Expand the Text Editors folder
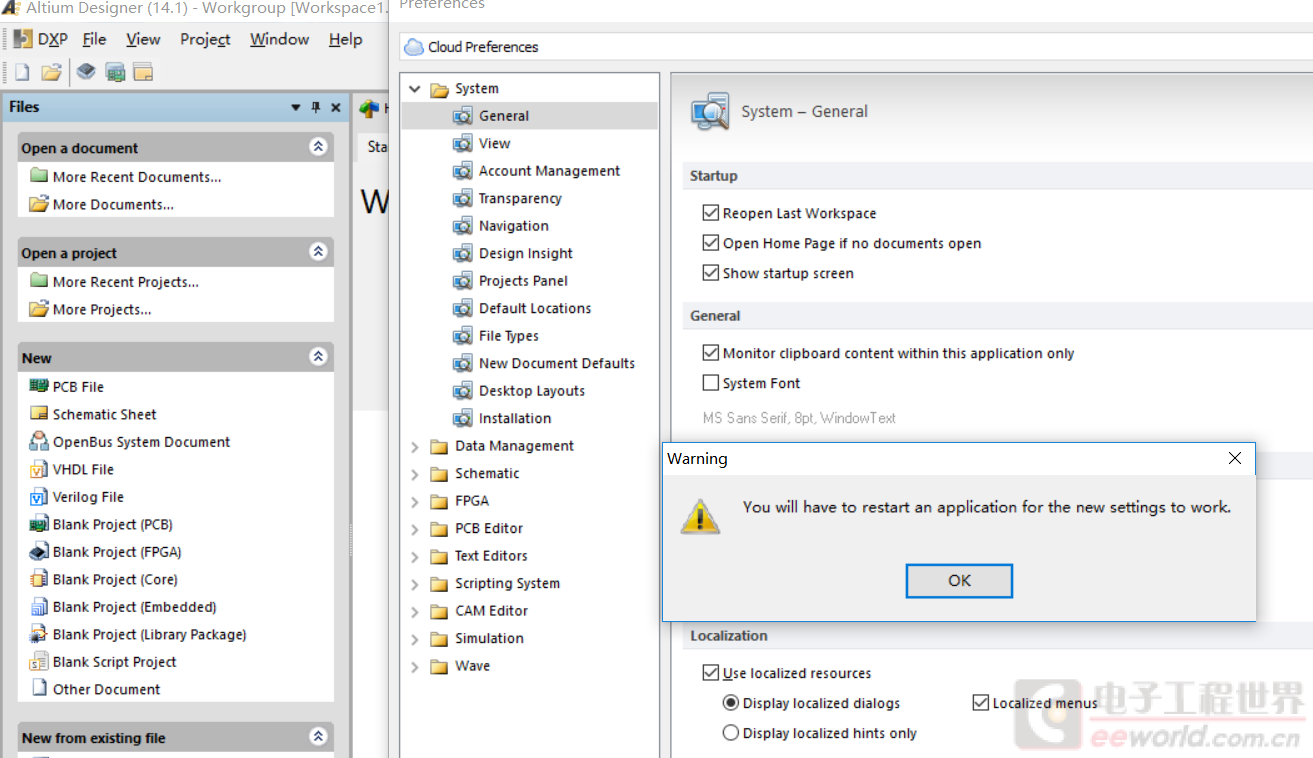Viewport: 1313px width, 758px height. 415,556
